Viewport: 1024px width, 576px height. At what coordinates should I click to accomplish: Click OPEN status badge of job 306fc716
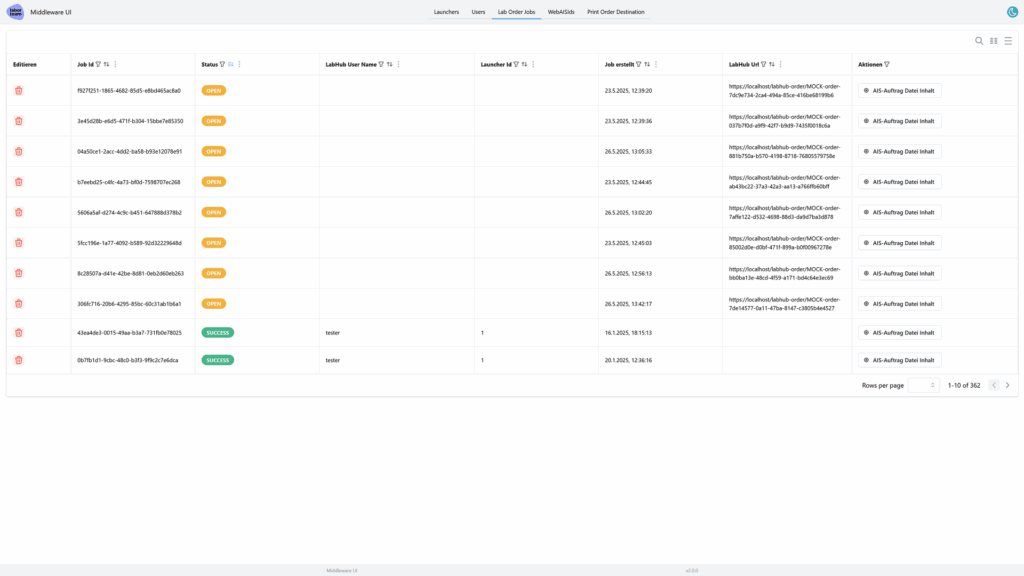[214, 304]
